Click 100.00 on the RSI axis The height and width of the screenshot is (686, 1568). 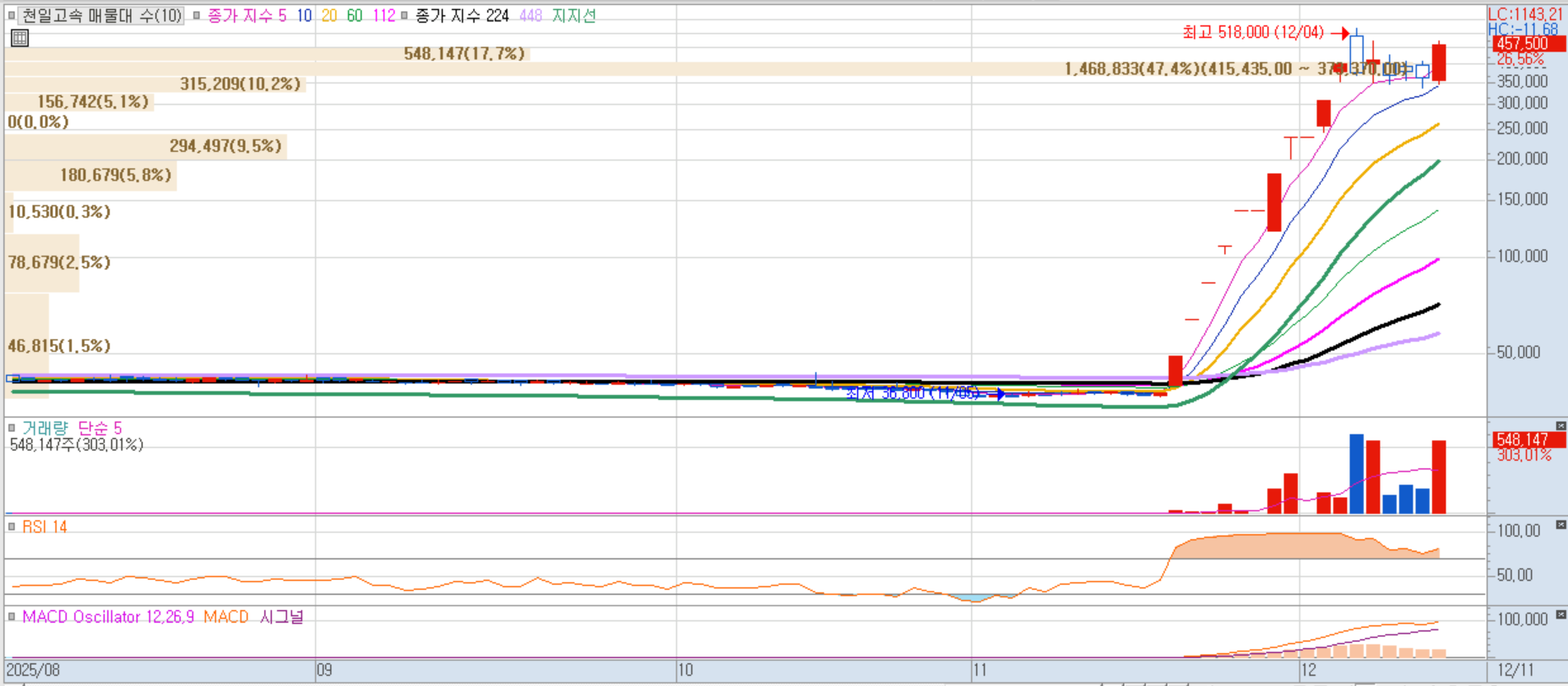pos(1519,531)
